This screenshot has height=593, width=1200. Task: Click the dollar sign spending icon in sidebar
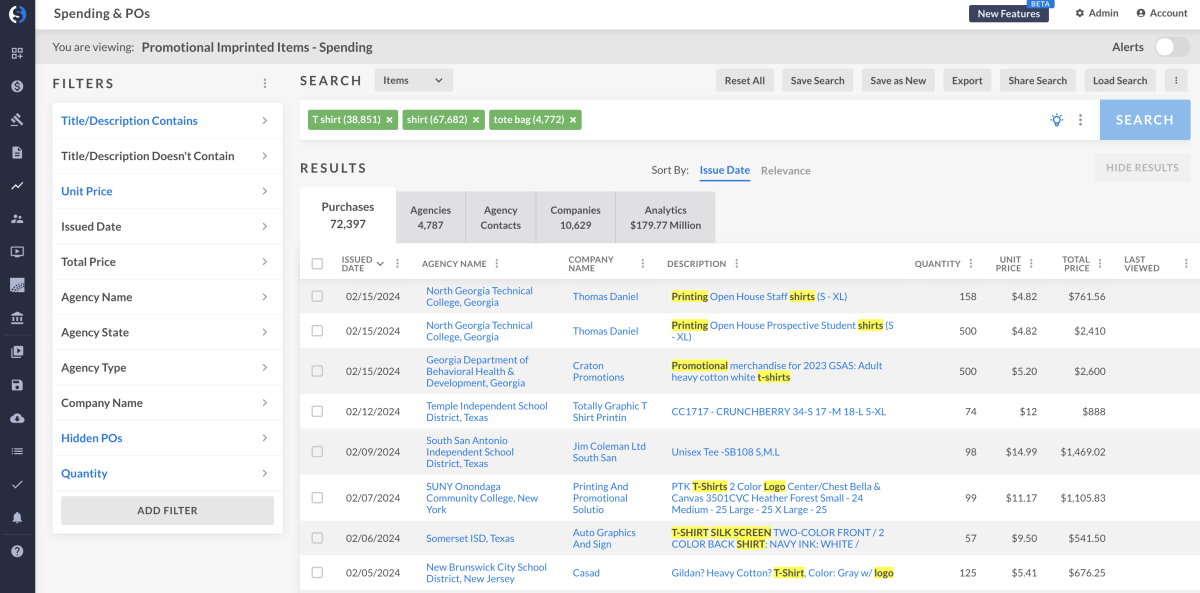pyautogui.click(x=17, y=87)
